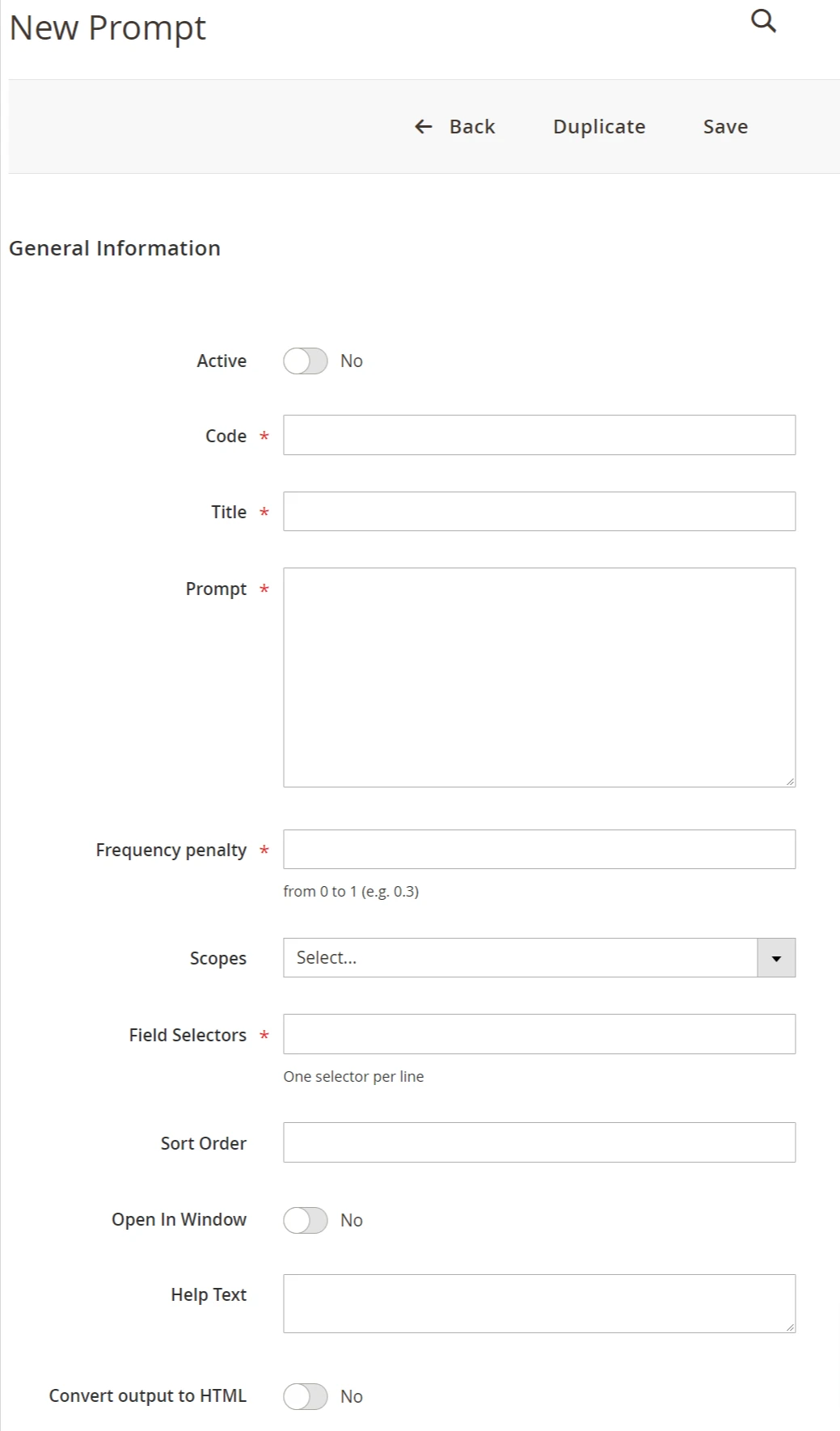Viewport: 840px width, 1431px height.
Task: Click inside the Prompt textarea
Action: [539, 678]
